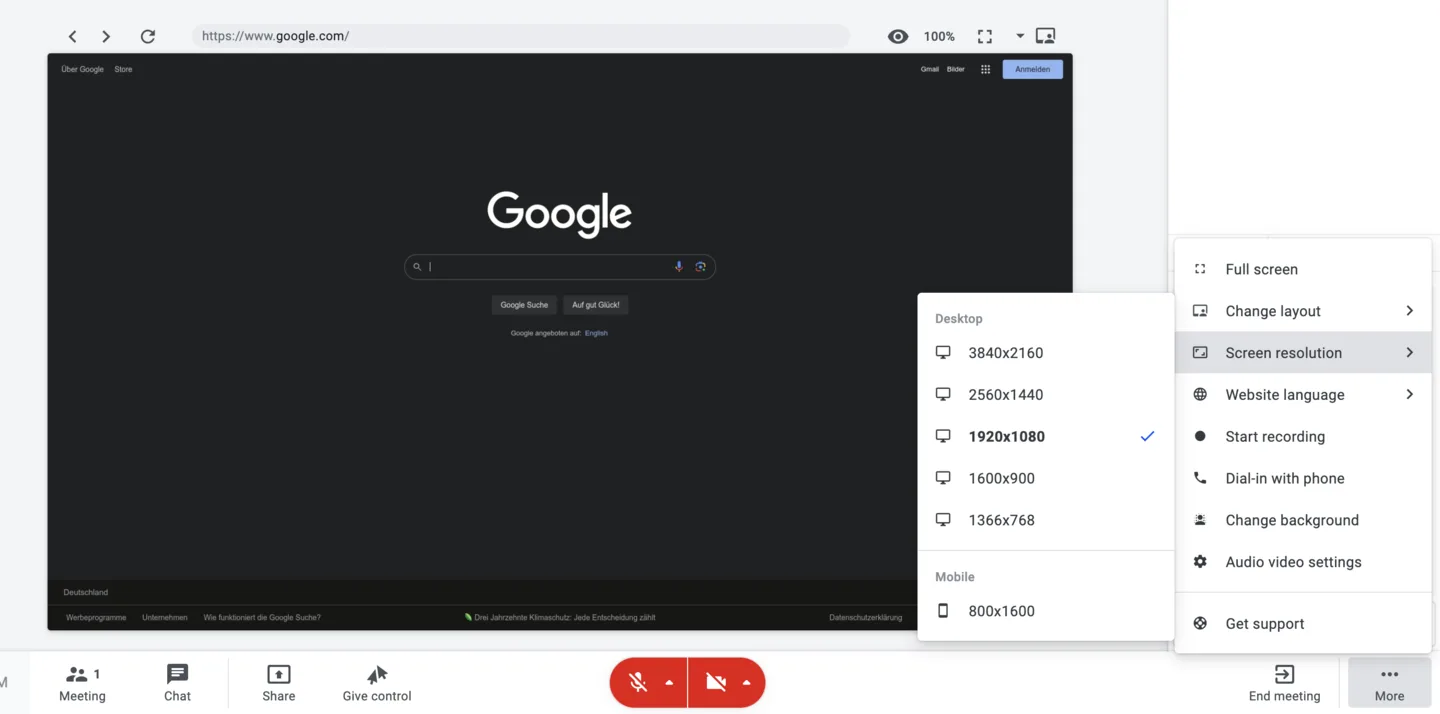Click Get support menu item
The width and height of the screenshot is (1440, 714).
1303,624
